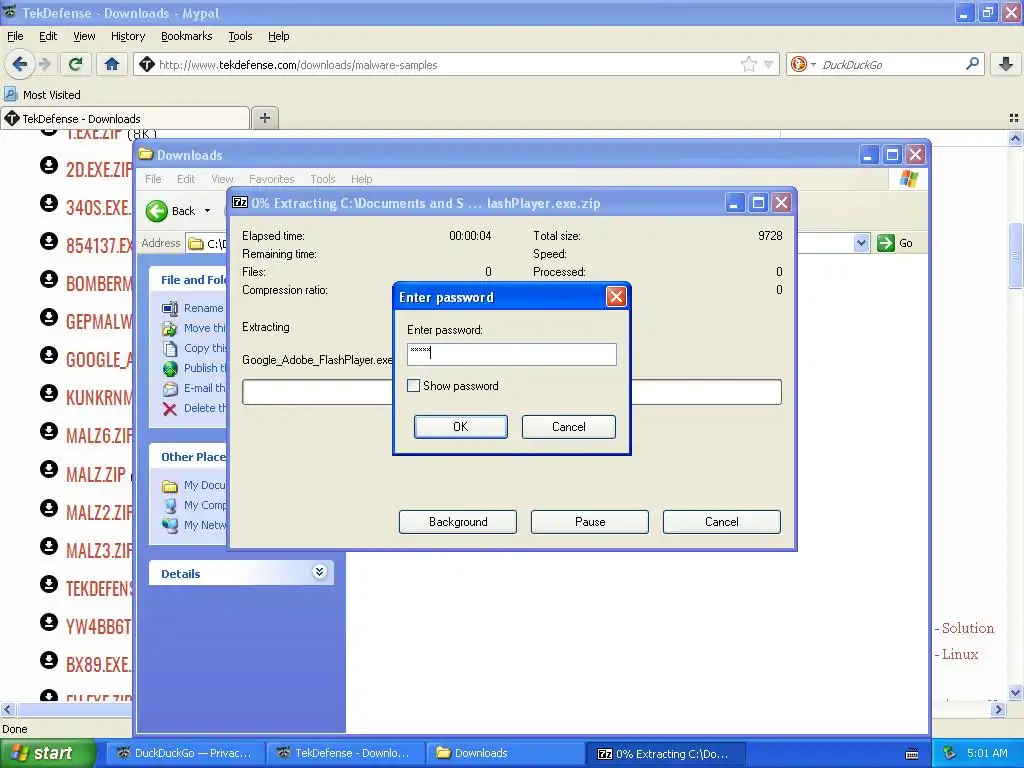Toggle the Show password checkbox
Viewport: 1024px width, 768px height.
(413, 386)
